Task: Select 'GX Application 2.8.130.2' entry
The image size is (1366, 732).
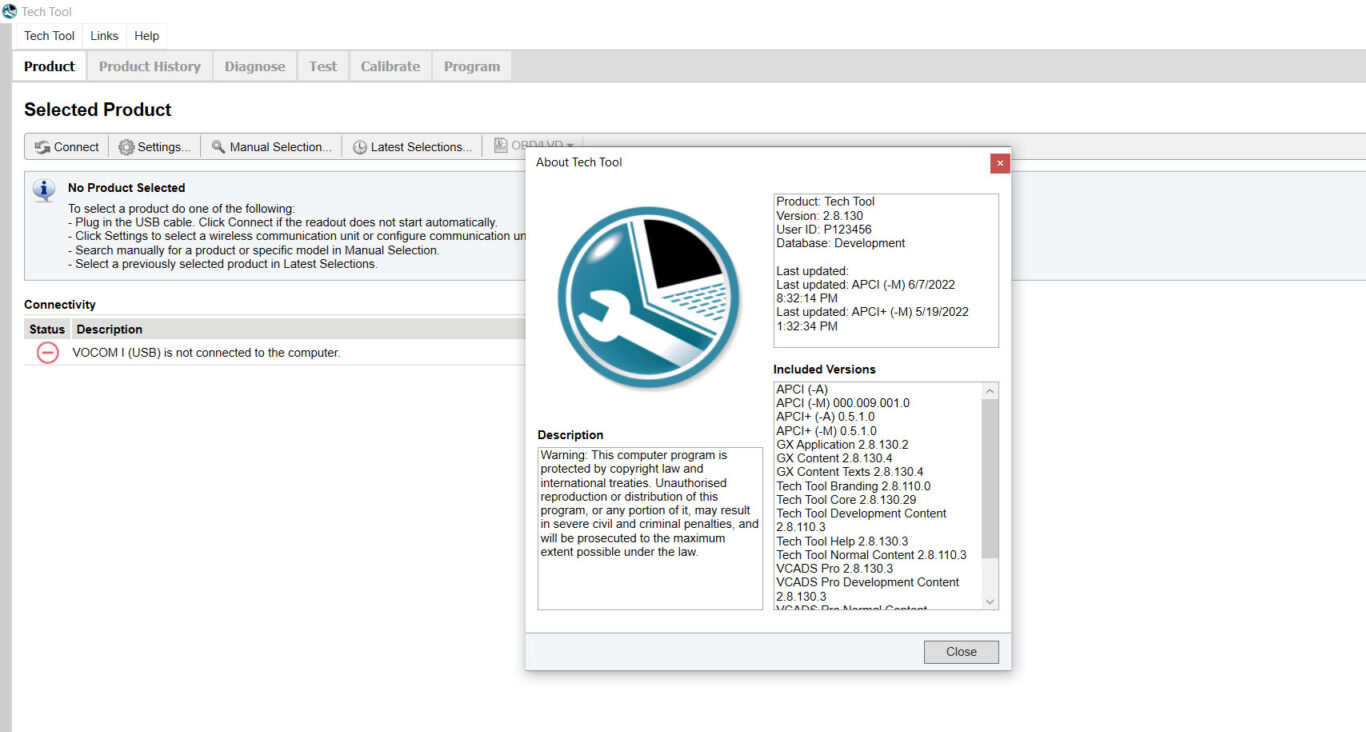Action: [x=842, y=445]
